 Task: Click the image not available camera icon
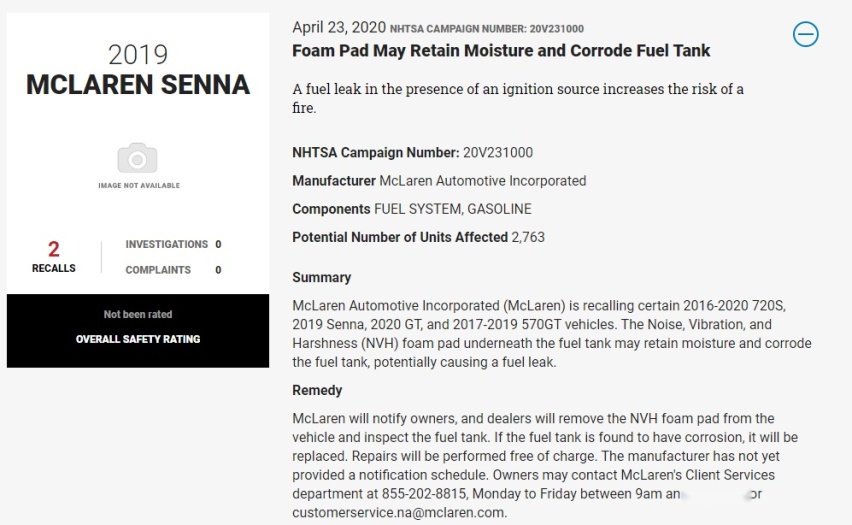(137, 158)
